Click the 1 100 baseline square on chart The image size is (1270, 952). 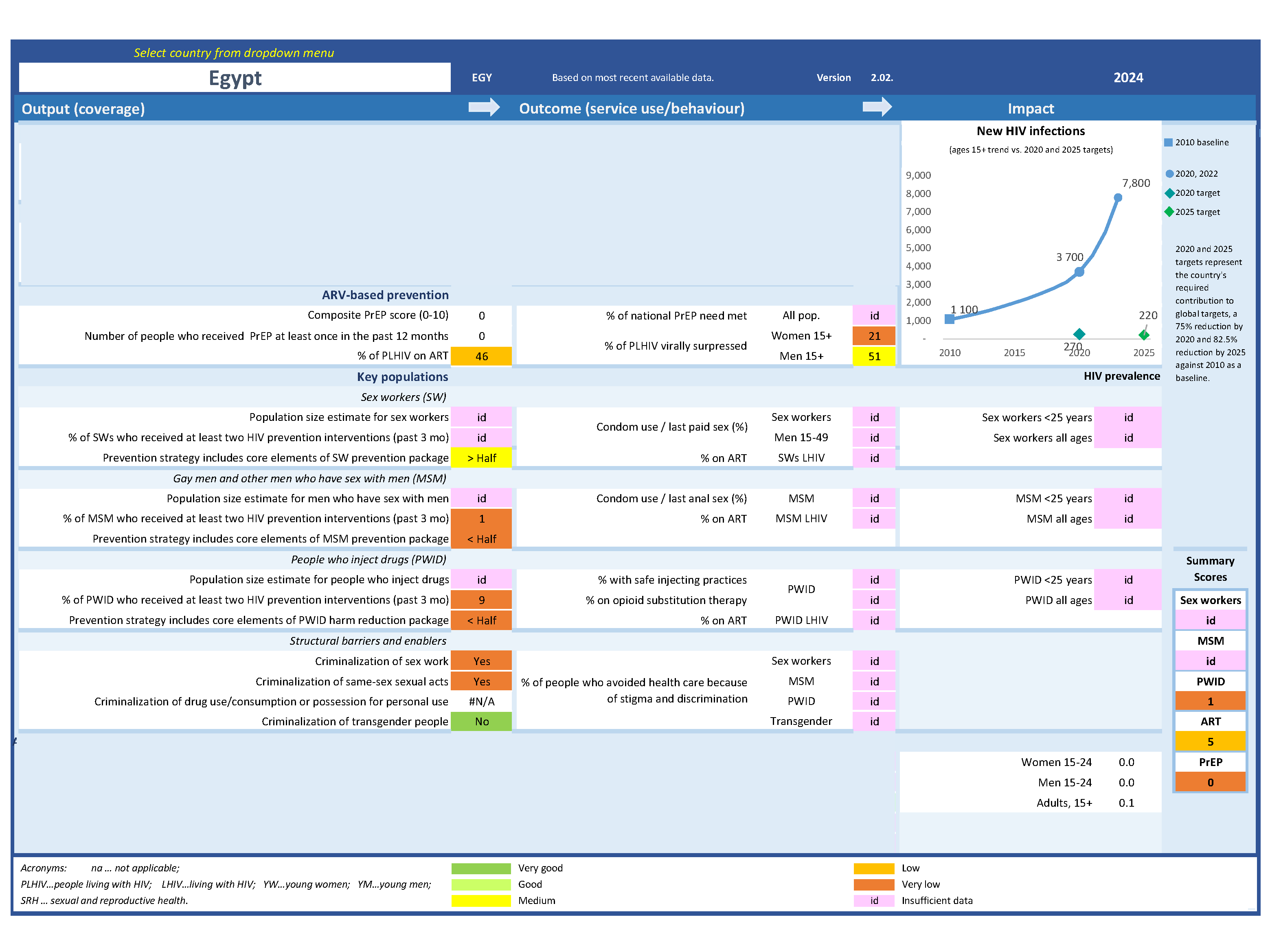pyautogui.click(x=950, y=319)
